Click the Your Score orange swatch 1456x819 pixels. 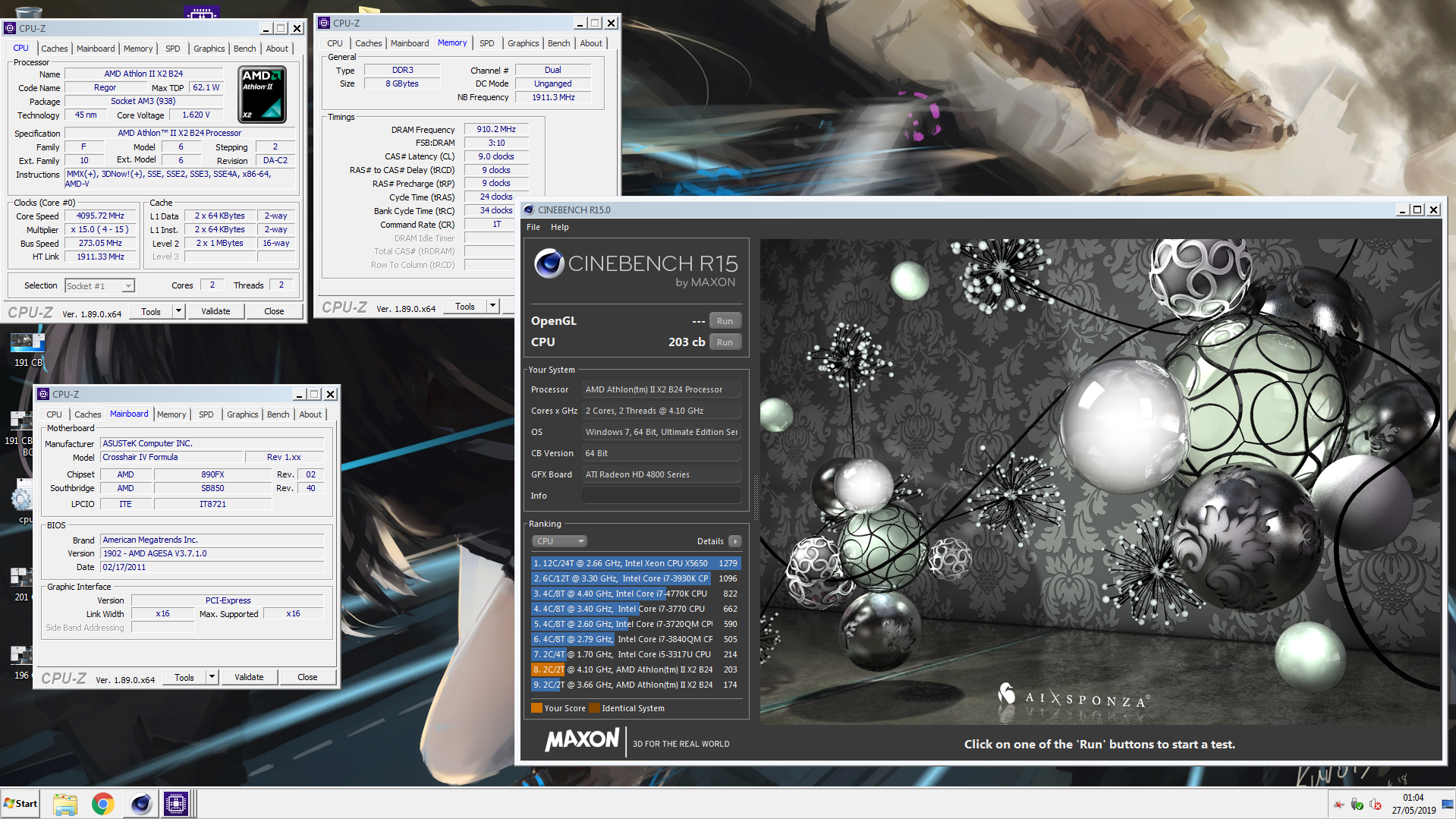[x=536, y=708]
